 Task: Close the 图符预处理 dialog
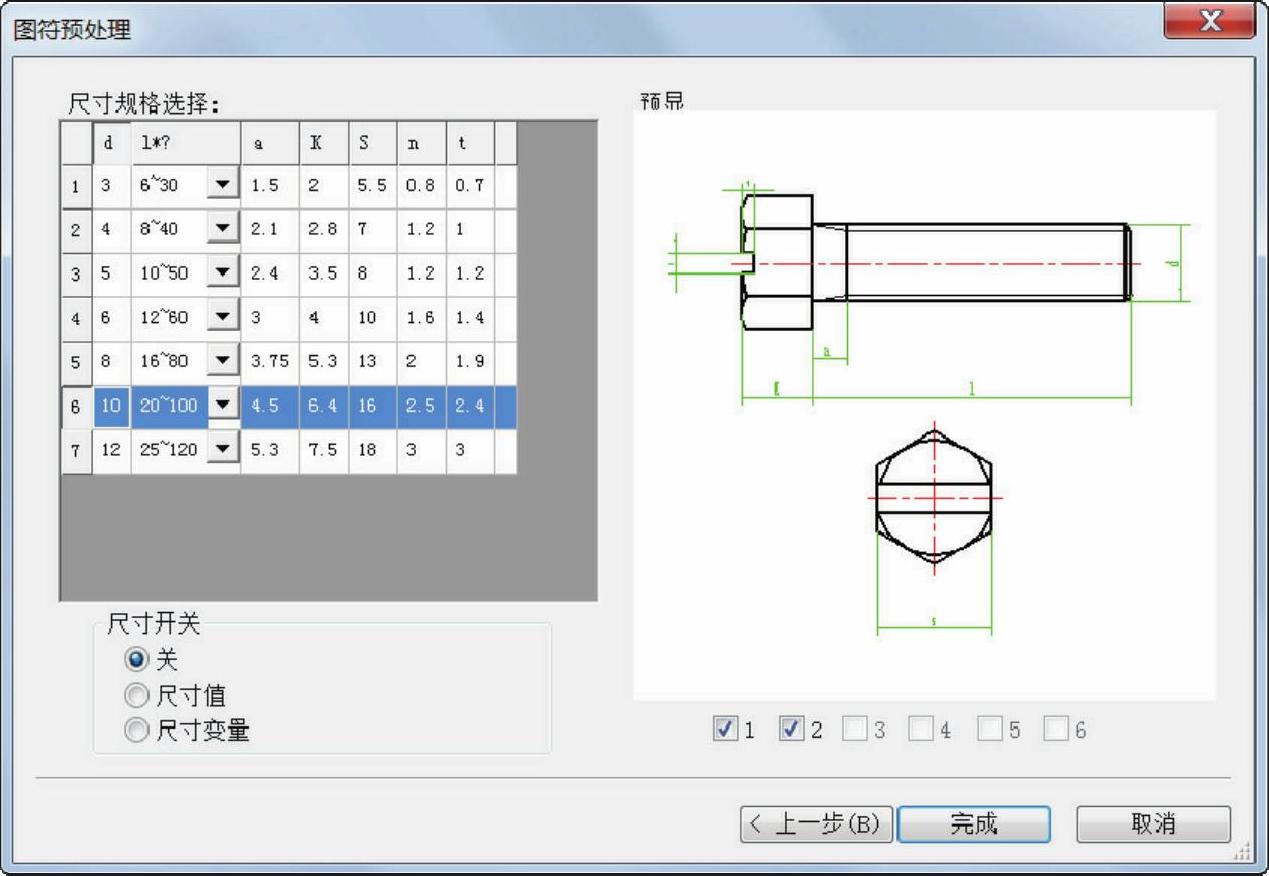click(1210, 21)
